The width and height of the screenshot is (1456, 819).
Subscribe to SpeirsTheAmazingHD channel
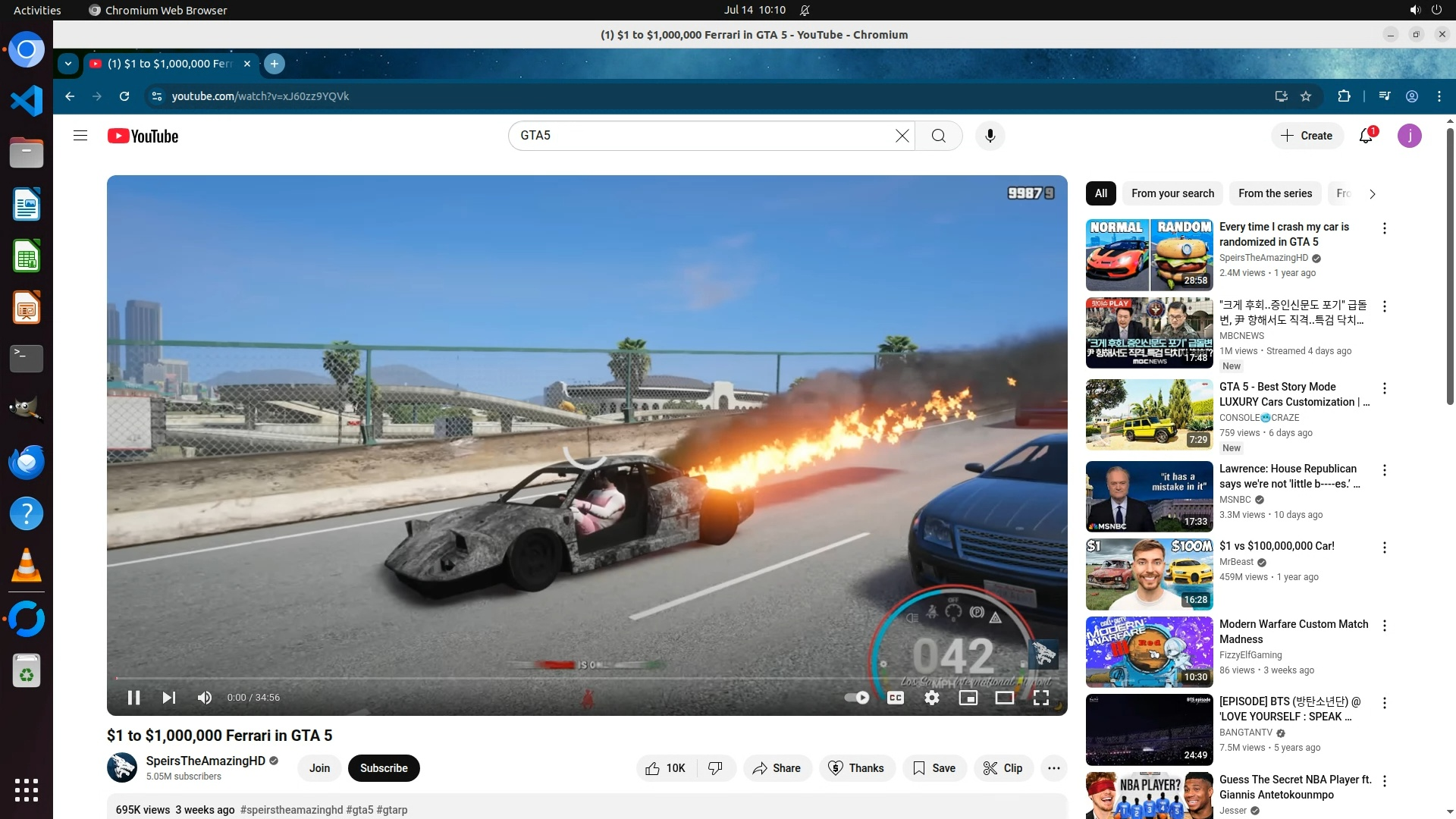pos(384,768)
